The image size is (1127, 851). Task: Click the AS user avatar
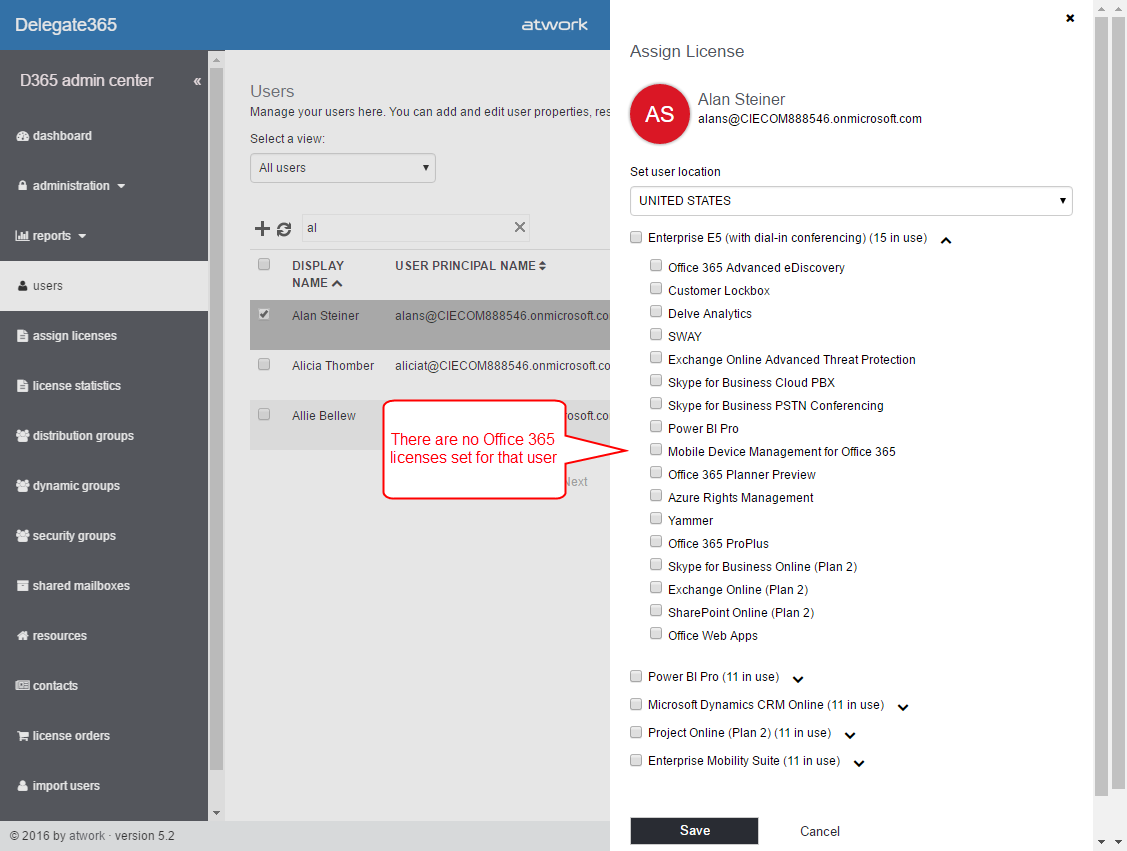click(660, 114)
